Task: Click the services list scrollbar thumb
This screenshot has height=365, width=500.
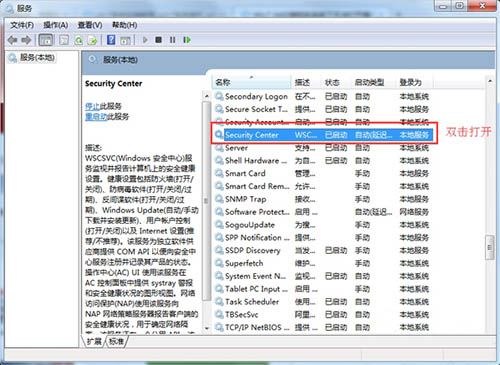Action: (x=490, y=247)
